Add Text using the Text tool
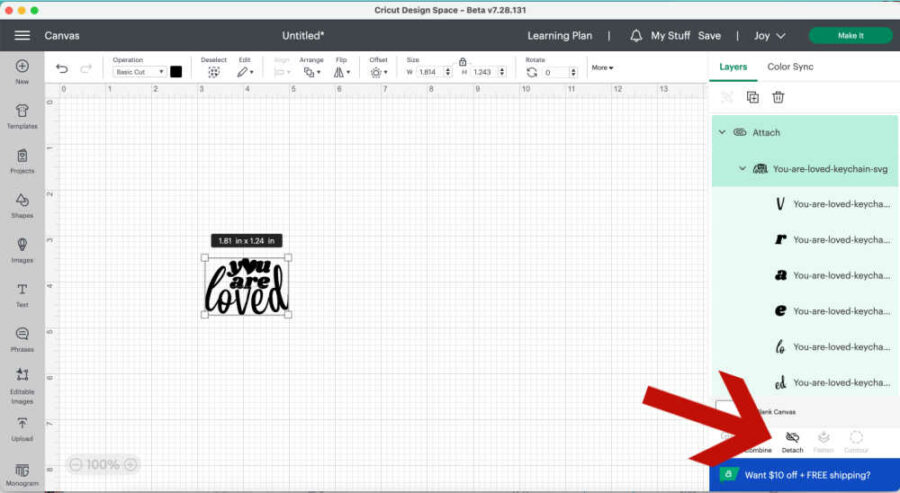The width and height of the screenshot is (900, 493). click(22, 293)
